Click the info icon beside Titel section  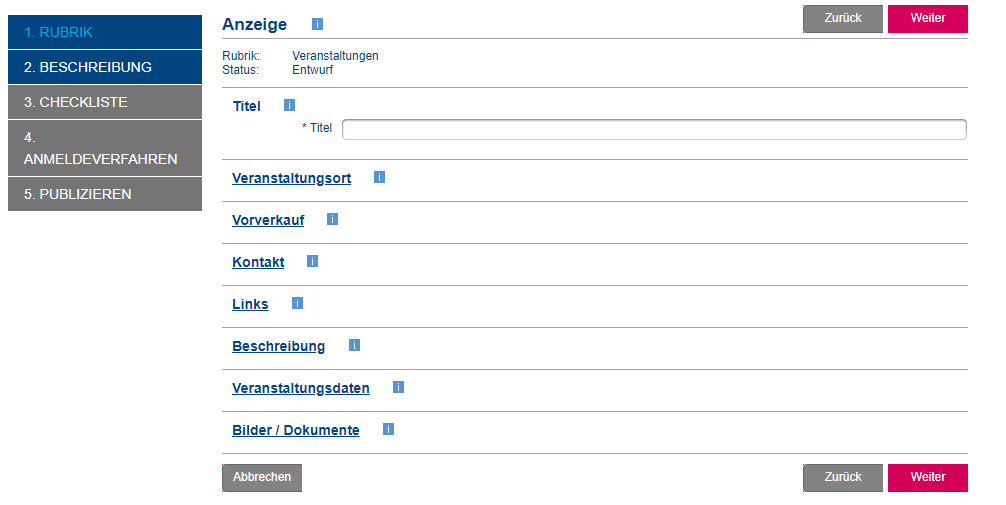(x=290, y=105)
